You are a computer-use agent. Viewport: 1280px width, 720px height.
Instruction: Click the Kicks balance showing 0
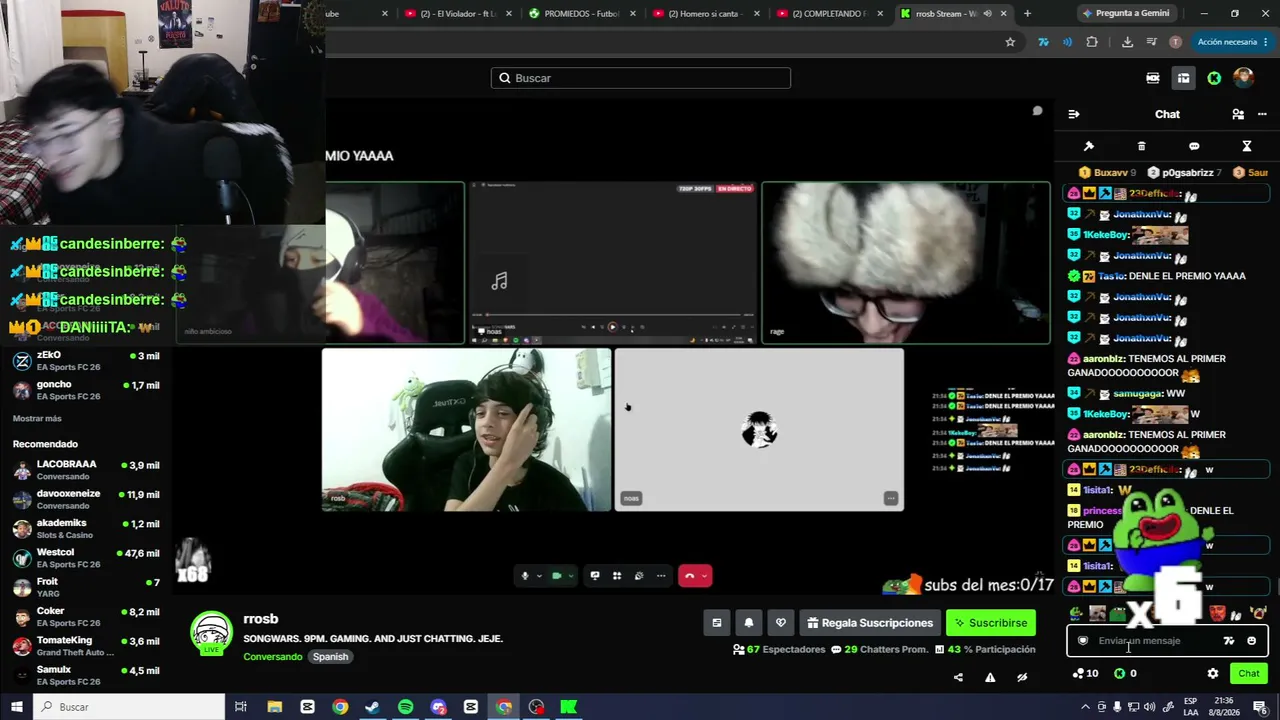pyautogui.click(x=1125, y=674)
